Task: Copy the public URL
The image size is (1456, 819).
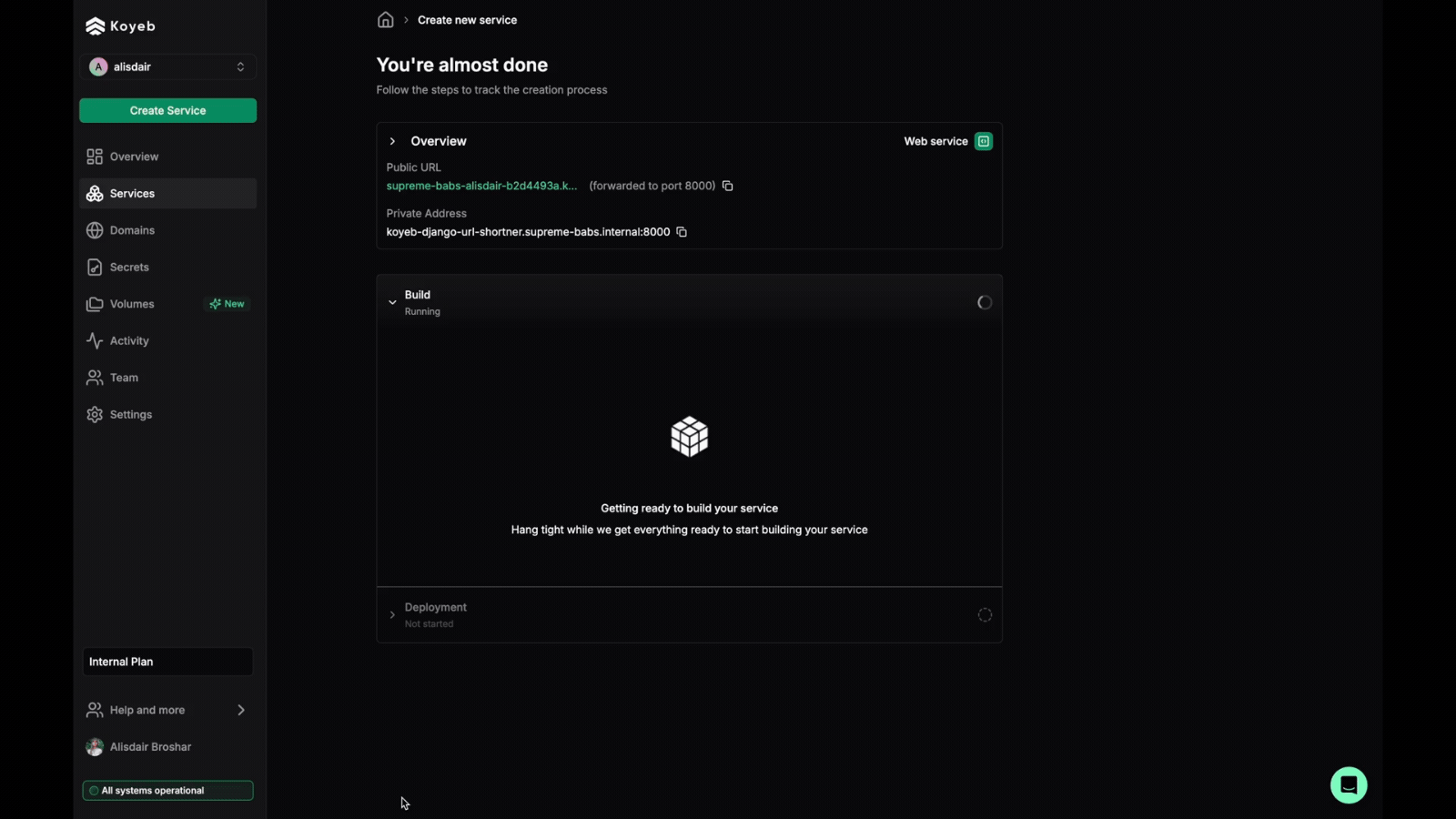Action: coord(728,186)
